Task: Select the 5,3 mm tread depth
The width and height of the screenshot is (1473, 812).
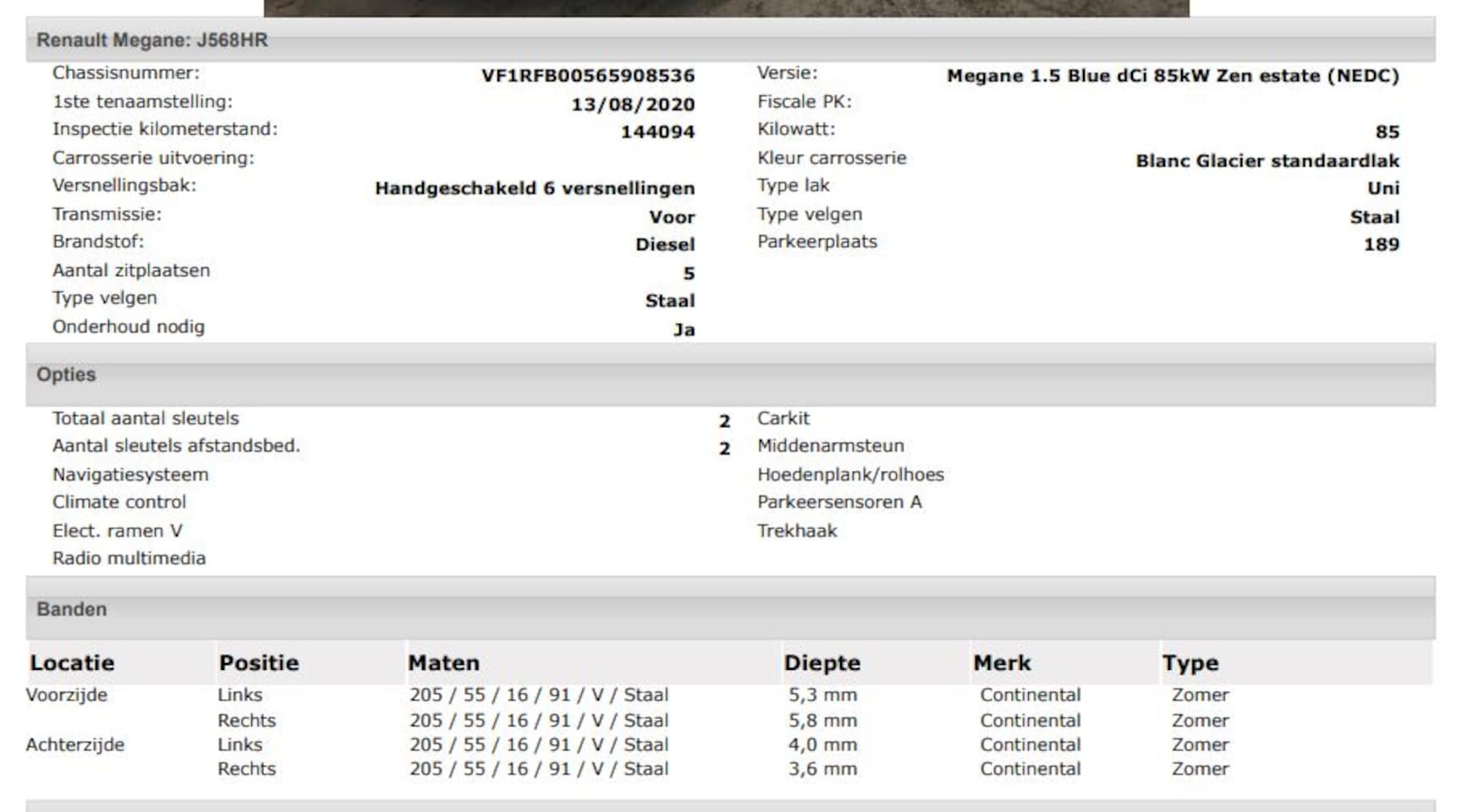Action: tap(822, 695)
